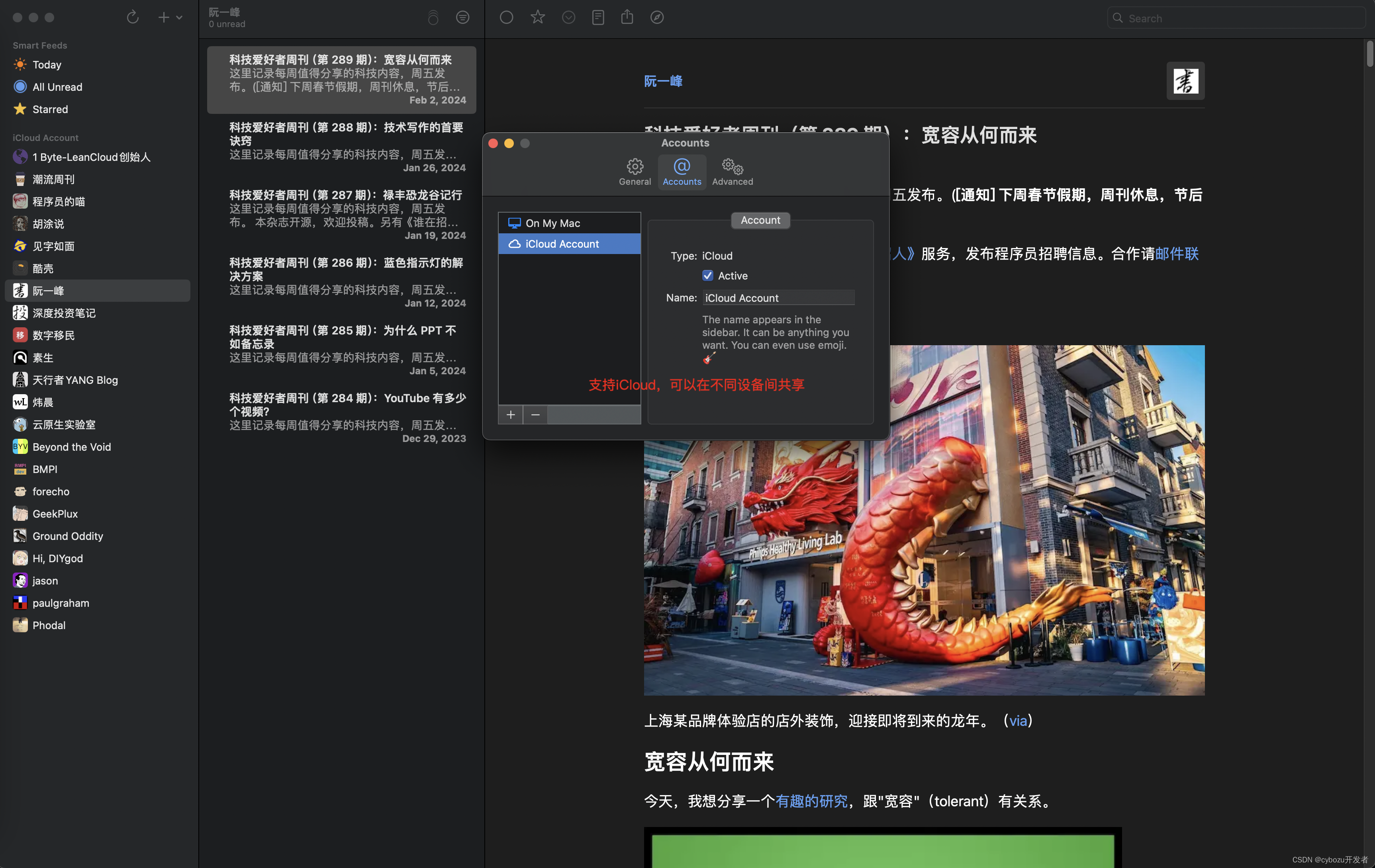Viewport: 1375px width, 868px height.
Task: Toggle reader view article icon
Action: click(598, 17)
